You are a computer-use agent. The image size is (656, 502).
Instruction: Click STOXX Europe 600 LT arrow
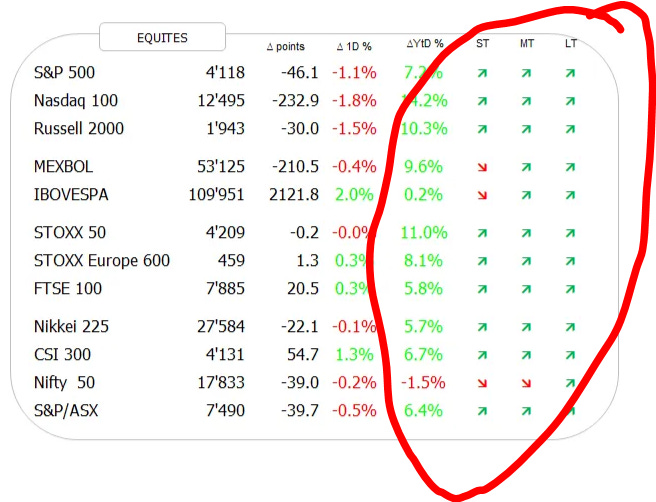pos(570,261)
